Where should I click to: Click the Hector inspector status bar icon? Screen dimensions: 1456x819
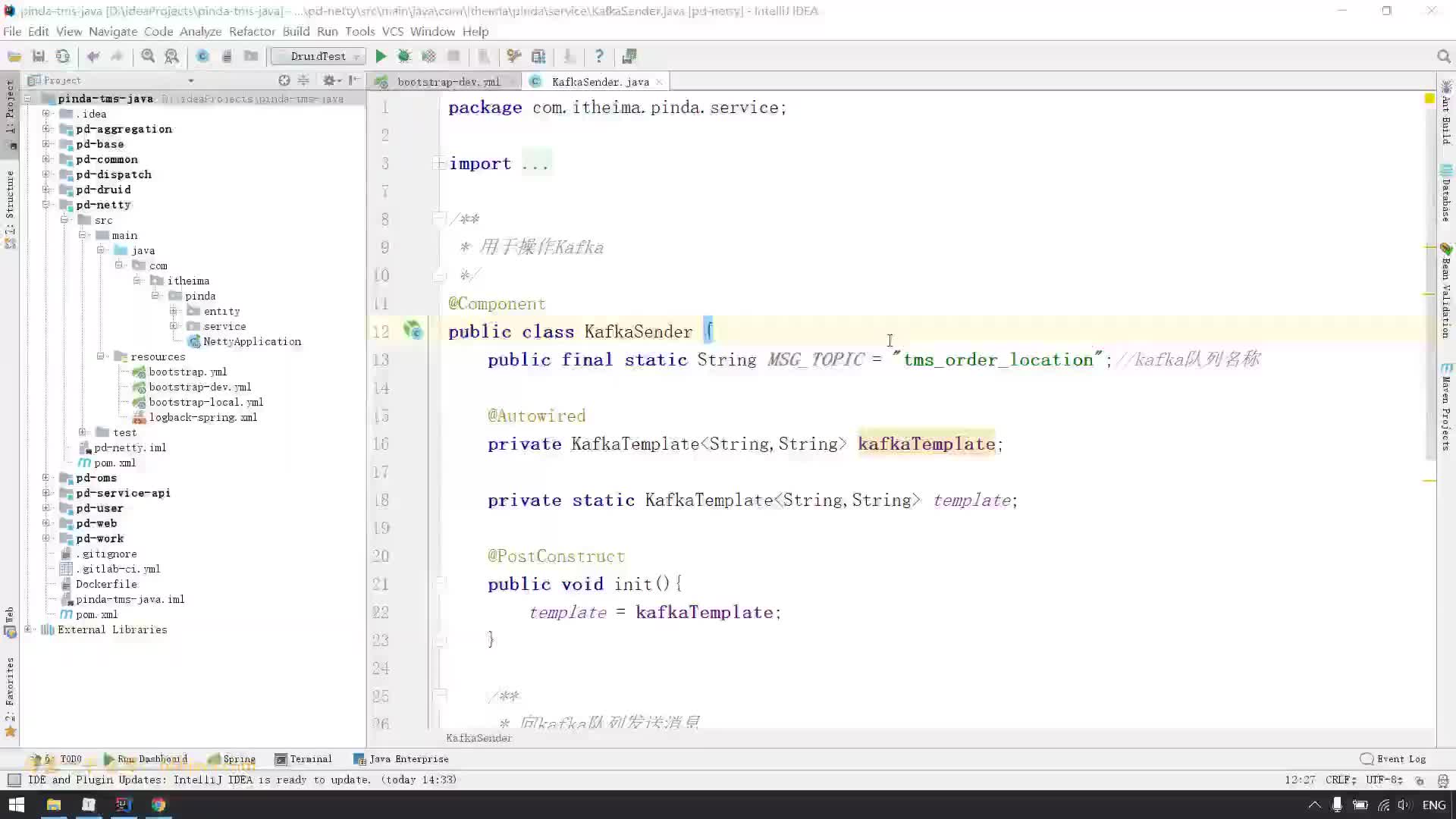[x=1443, y=780]
